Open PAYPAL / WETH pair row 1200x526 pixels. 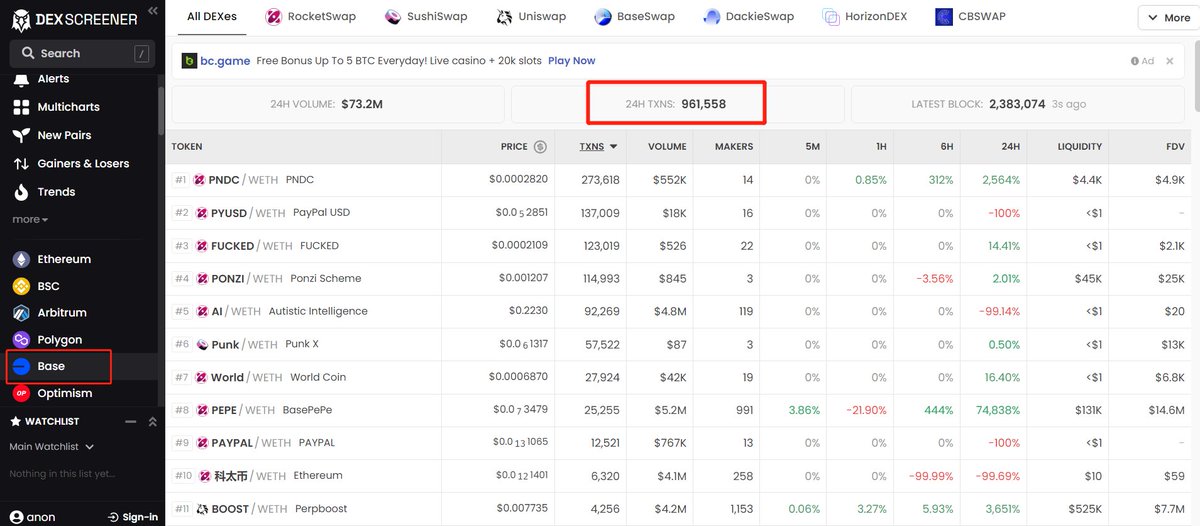click(x=678, y=443)
